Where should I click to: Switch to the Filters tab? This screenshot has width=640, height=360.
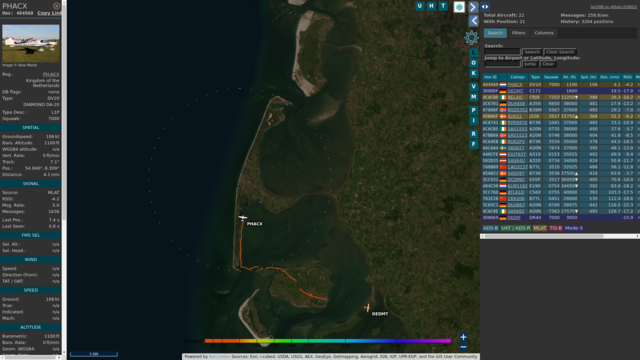click(x=518, y=33)
